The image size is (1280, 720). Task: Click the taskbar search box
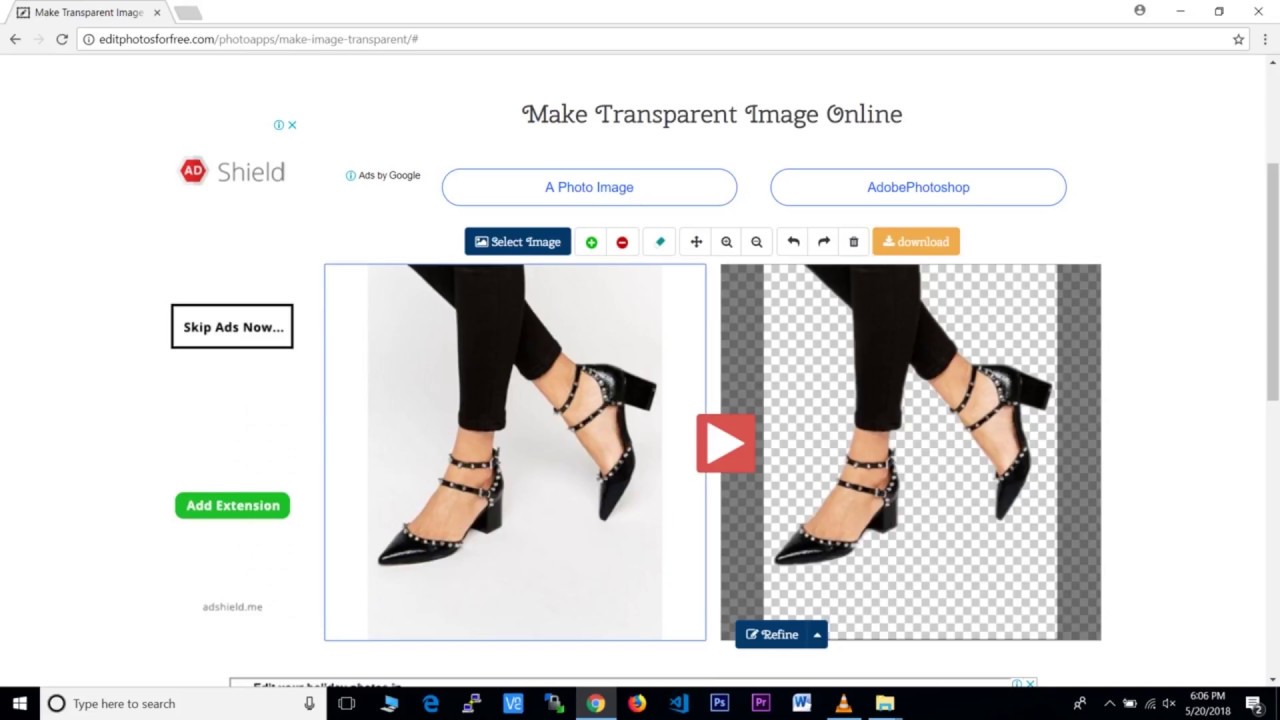point(182,703)
